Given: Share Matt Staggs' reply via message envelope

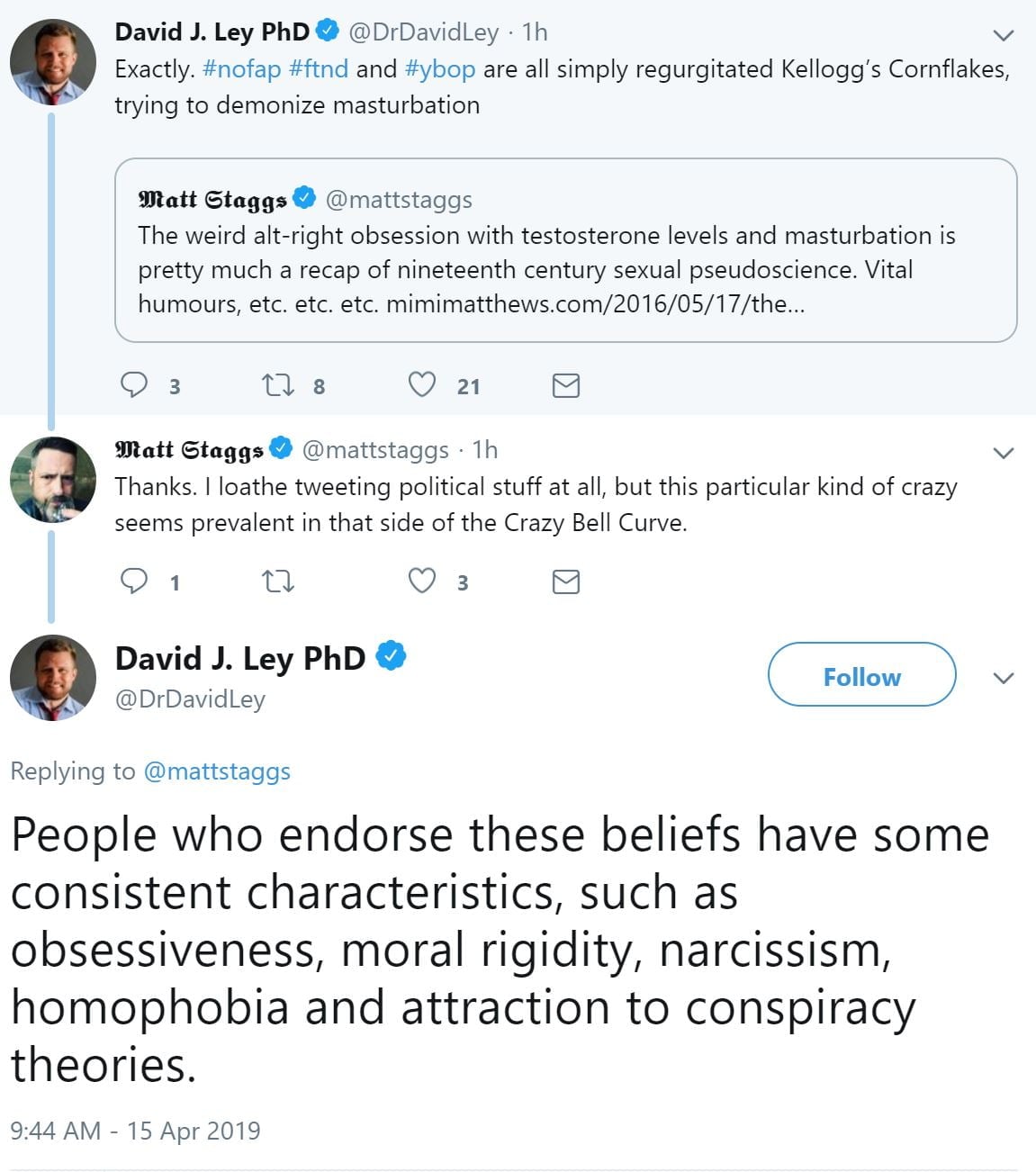Looking at the screenshot, I should click(x=565, y=582).
